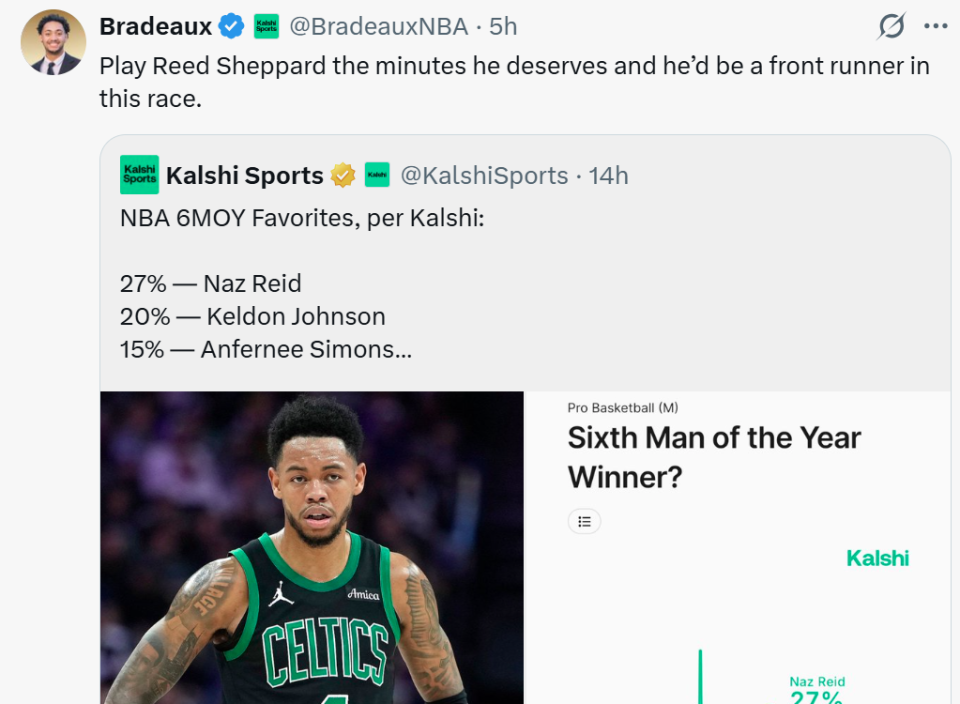This screenshot has height=704, width=960.
Task: Open Bradeaux's profile picture
Action: point(53,42)
